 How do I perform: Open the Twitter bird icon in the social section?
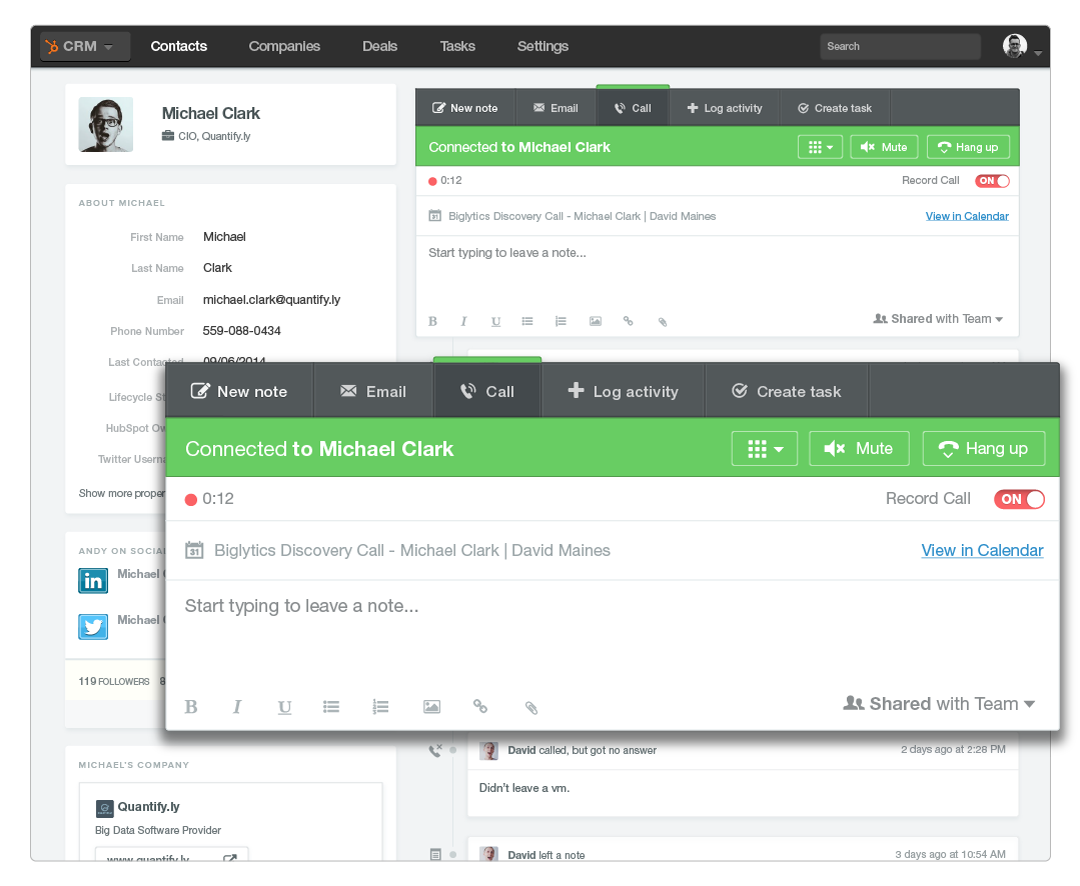[x=93, y=626]
